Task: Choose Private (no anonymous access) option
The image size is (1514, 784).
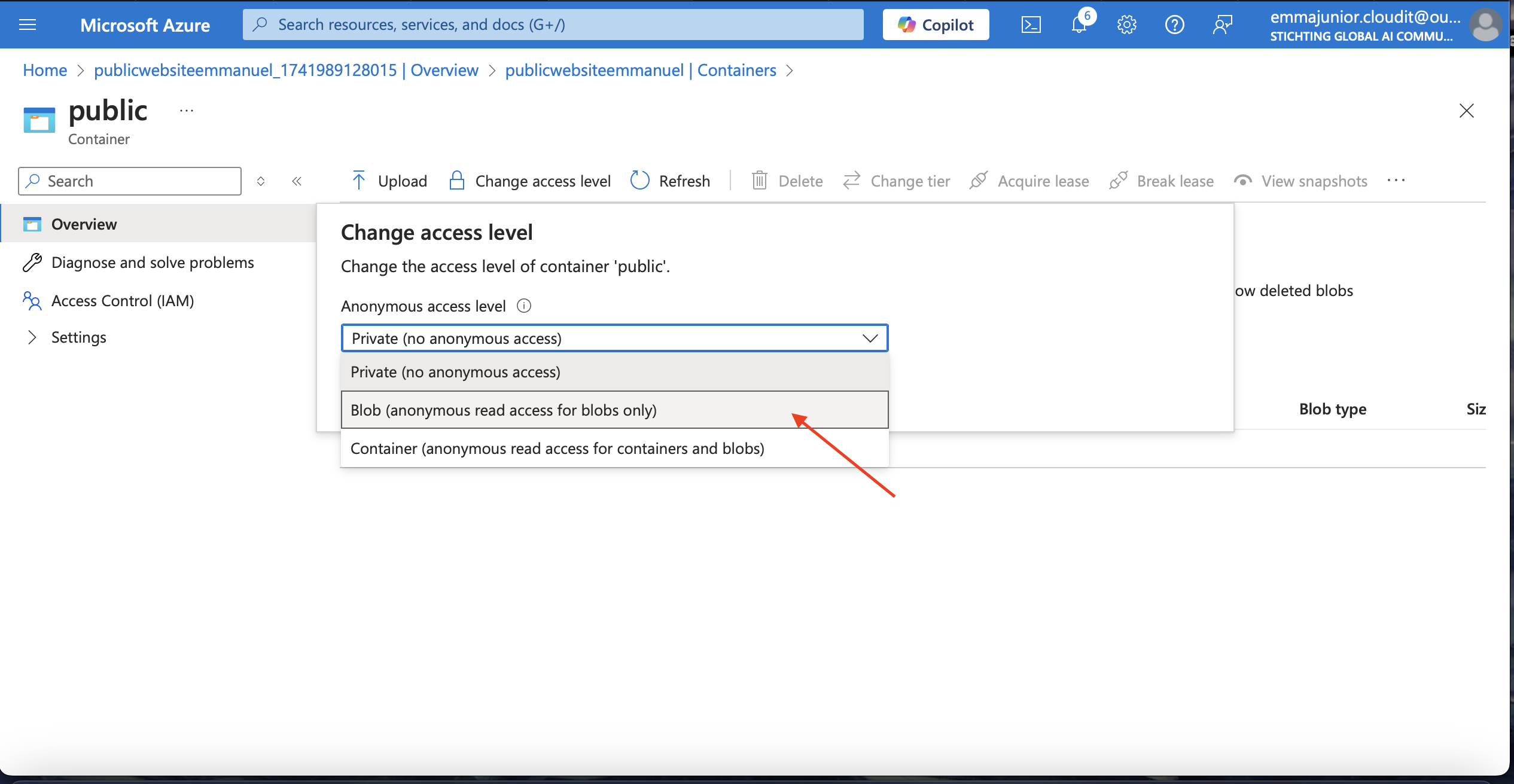Action: coord(614,372)
